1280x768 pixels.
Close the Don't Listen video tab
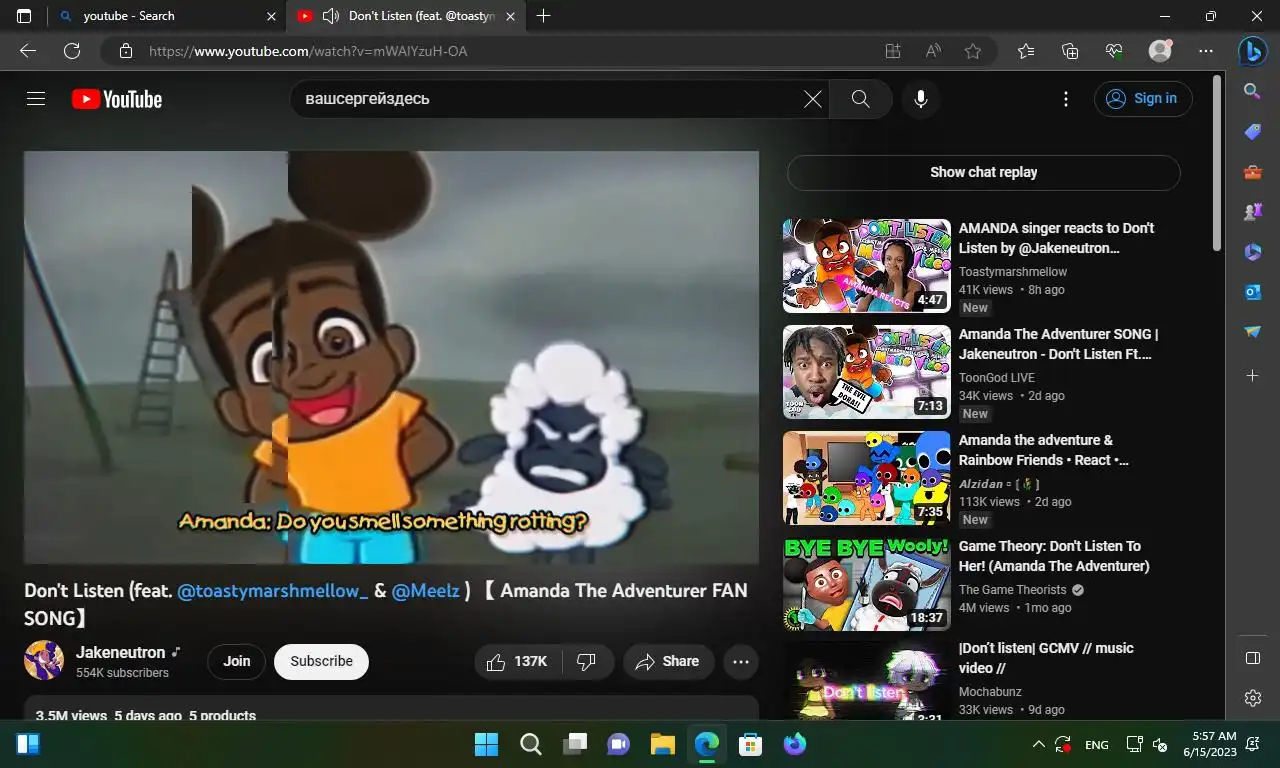(511, 16)
